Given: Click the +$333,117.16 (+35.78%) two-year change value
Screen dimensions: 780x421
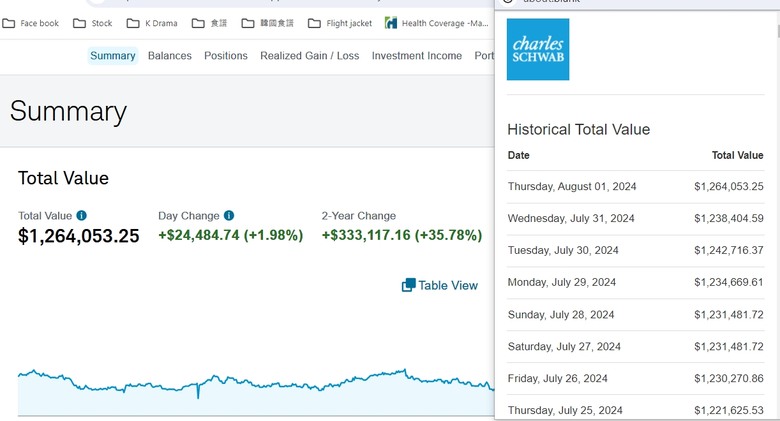Looking at the screenshot, I should (x=402, y=235).
